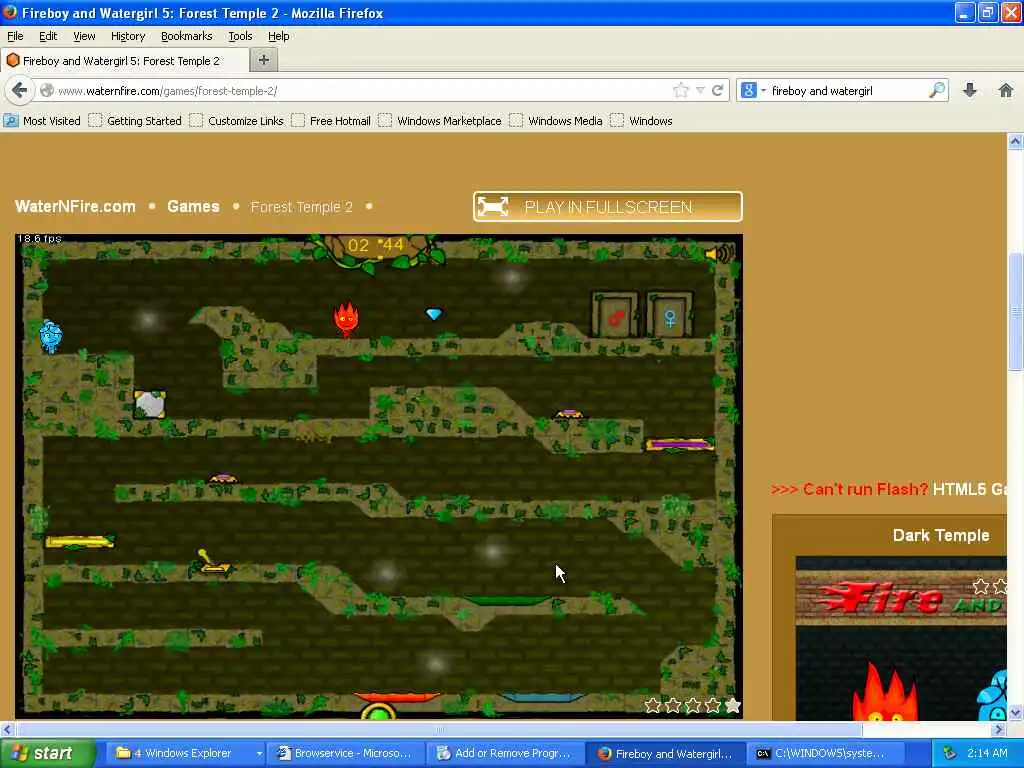Open the Tools menu
Viewport: 1024px width, 768px height.
click(x=240, y=36)
